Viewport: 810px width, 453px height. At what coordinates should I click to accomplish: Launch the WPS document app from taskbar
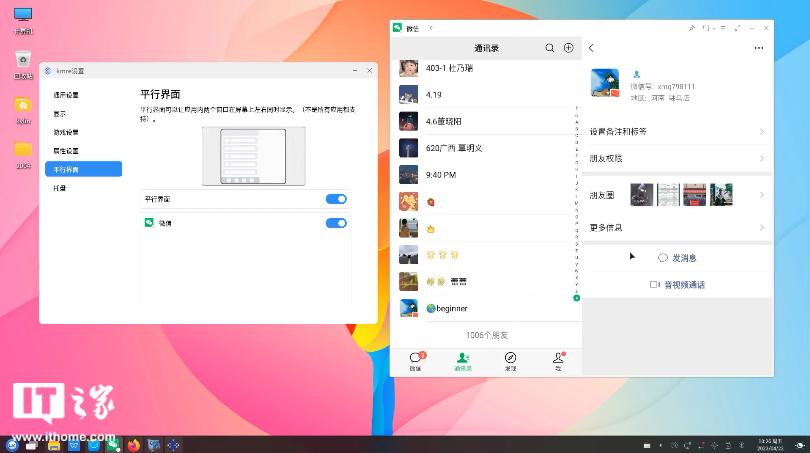pyautogui.click(x=74, y=445)
